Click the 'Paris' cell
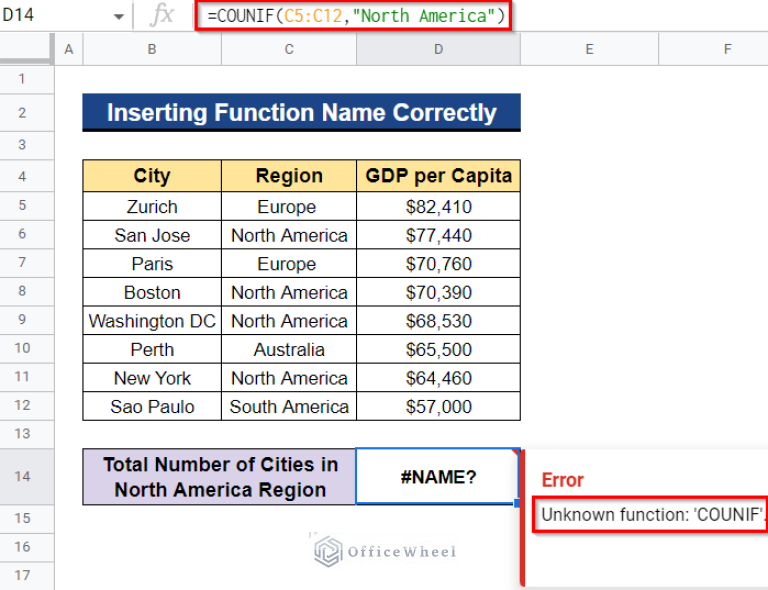The width and height of the screenshot is (768, 590). click(x=152, y=264)
